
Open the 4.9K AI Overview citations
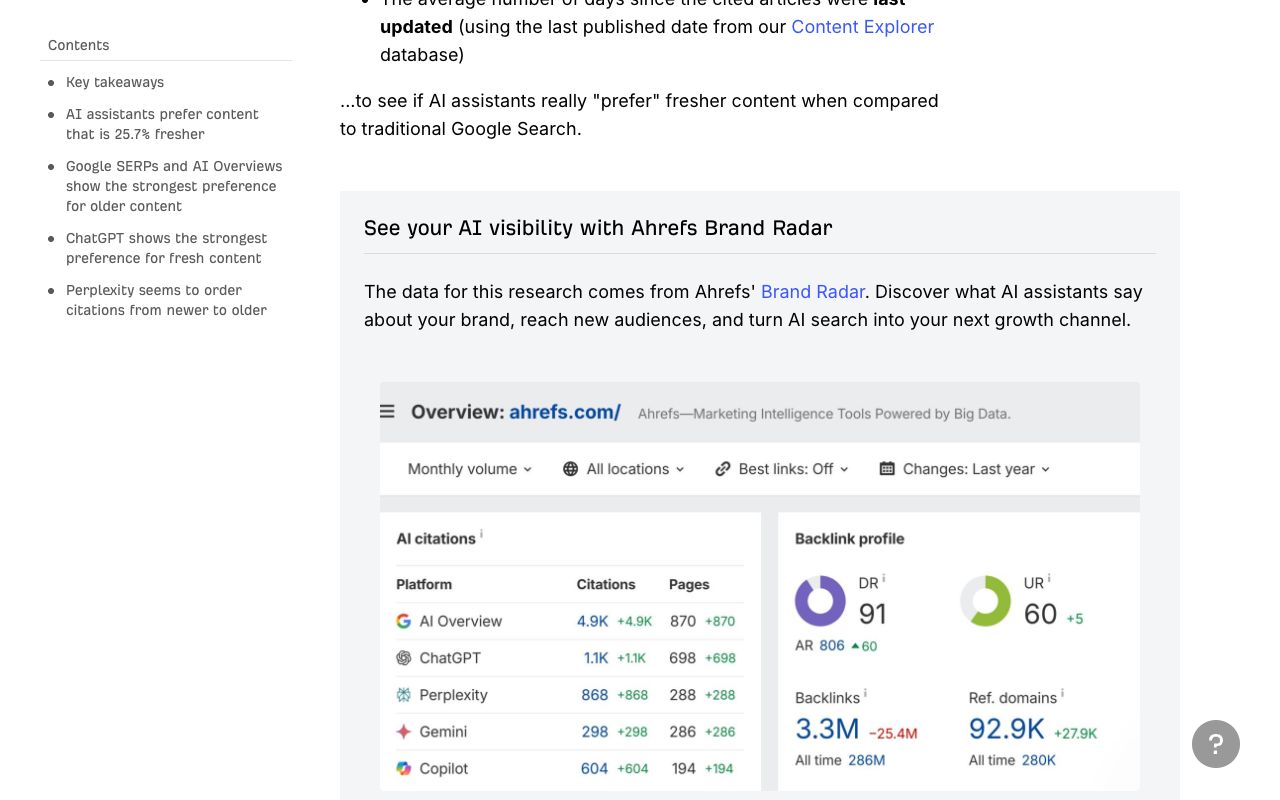(x=593, y=621)
